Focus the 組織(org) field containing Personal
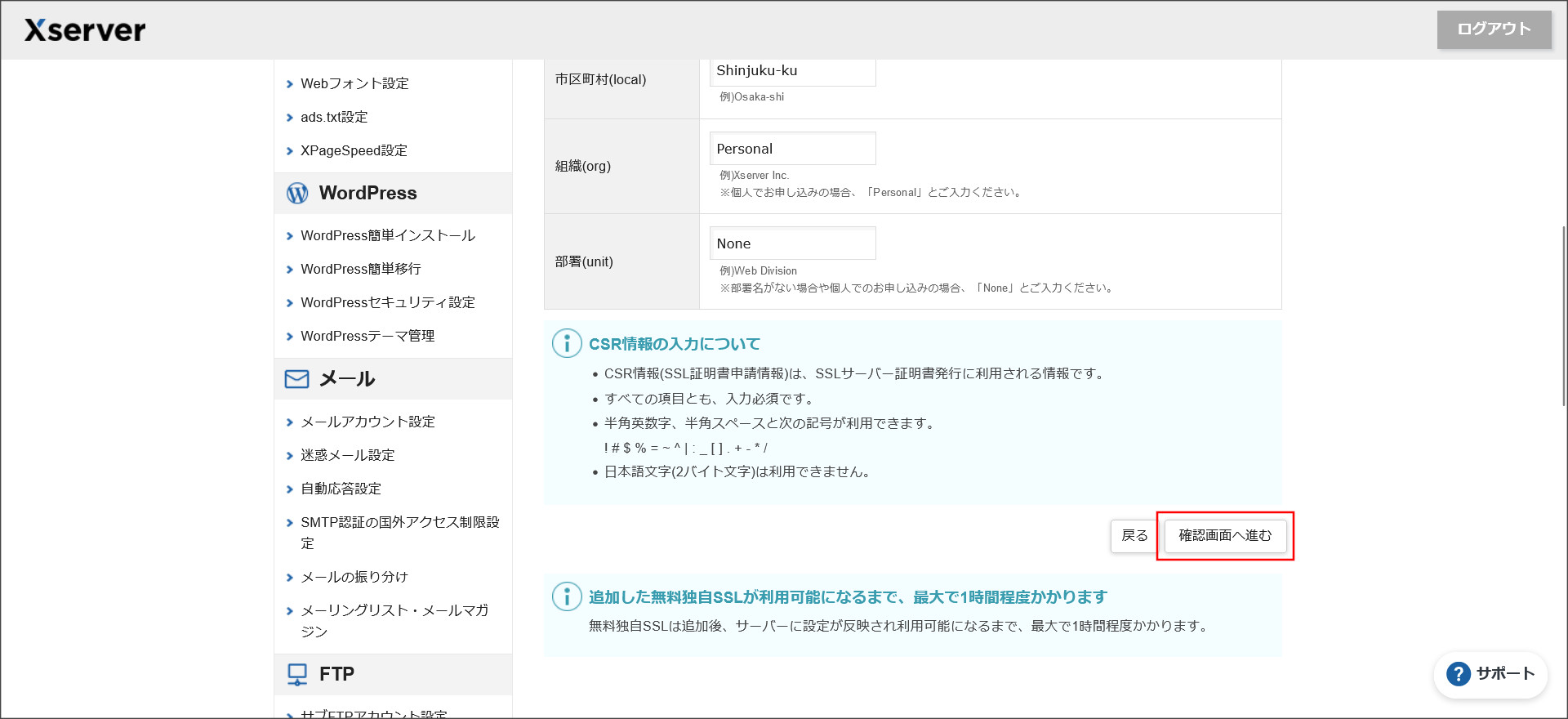Image resolution: width=1568 pixels, height=719 pixels. click(792, 149)
